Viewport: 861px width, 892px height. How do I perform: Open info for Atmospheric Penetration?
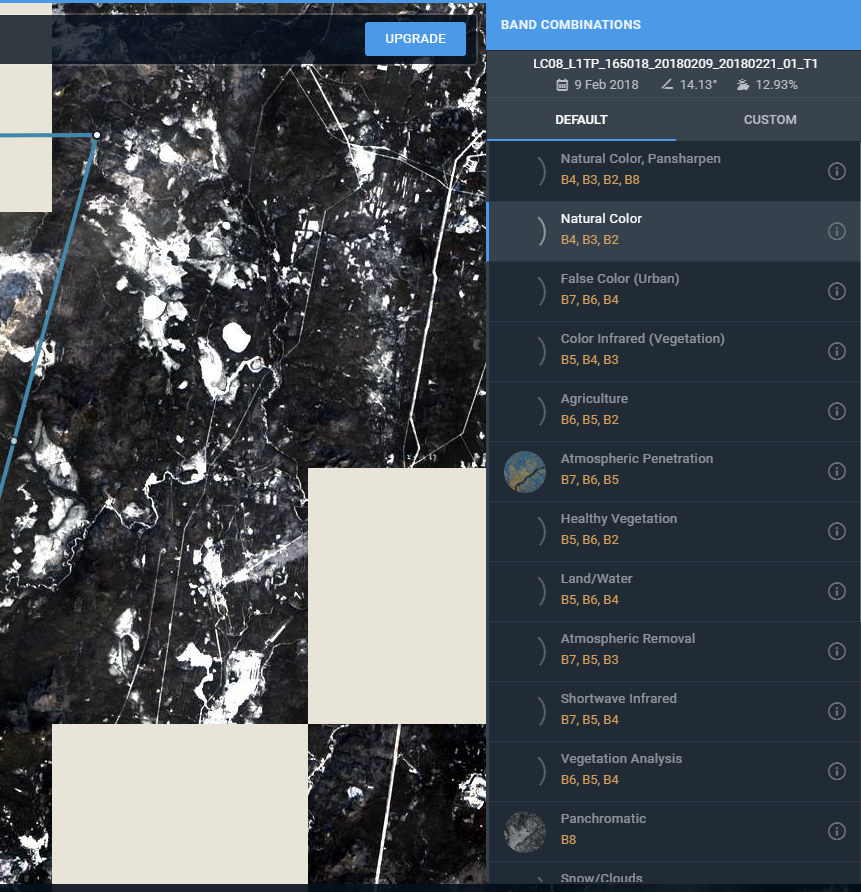pos(837,471)
